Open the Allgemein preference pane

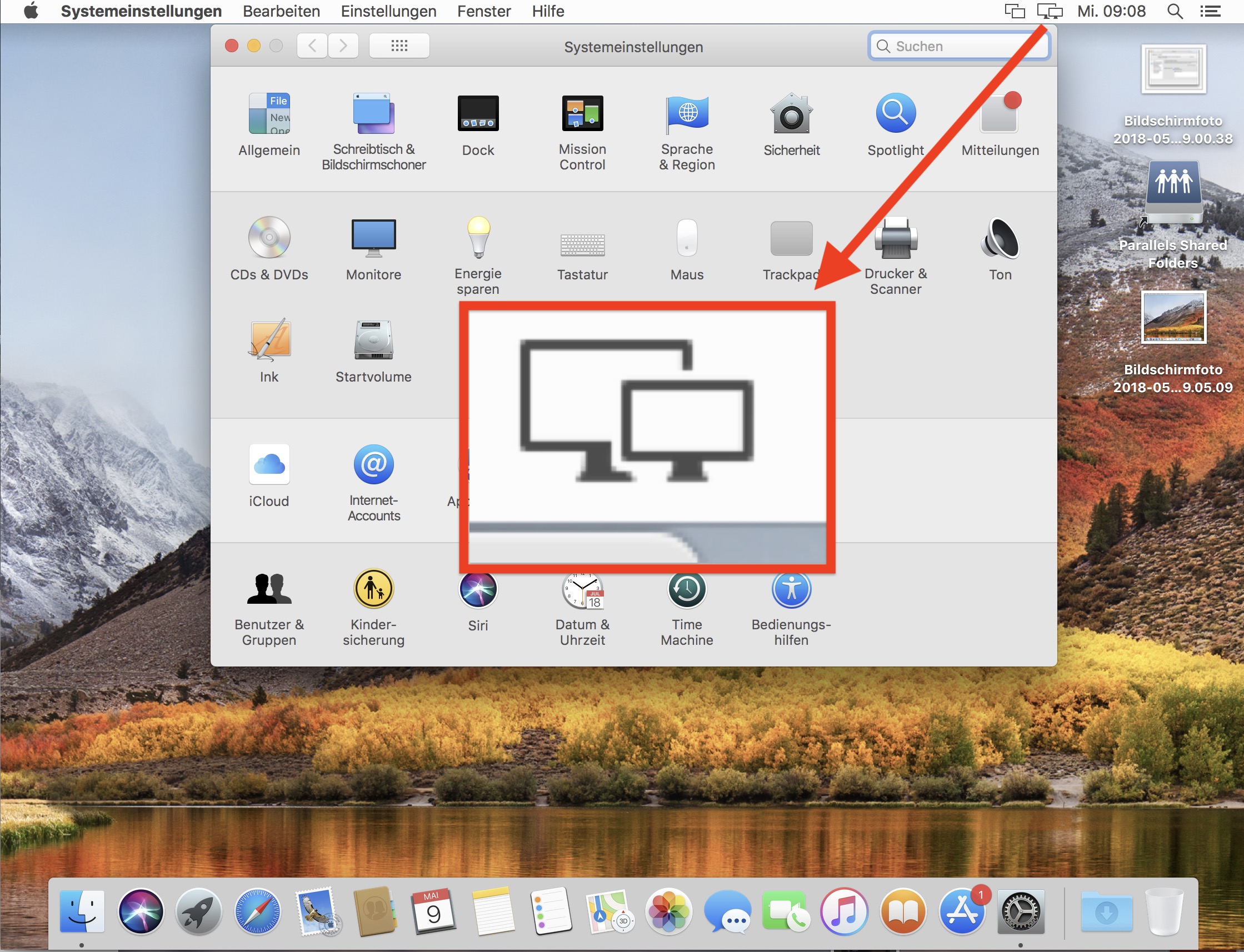pyautogui.click(x=269, y=114)
